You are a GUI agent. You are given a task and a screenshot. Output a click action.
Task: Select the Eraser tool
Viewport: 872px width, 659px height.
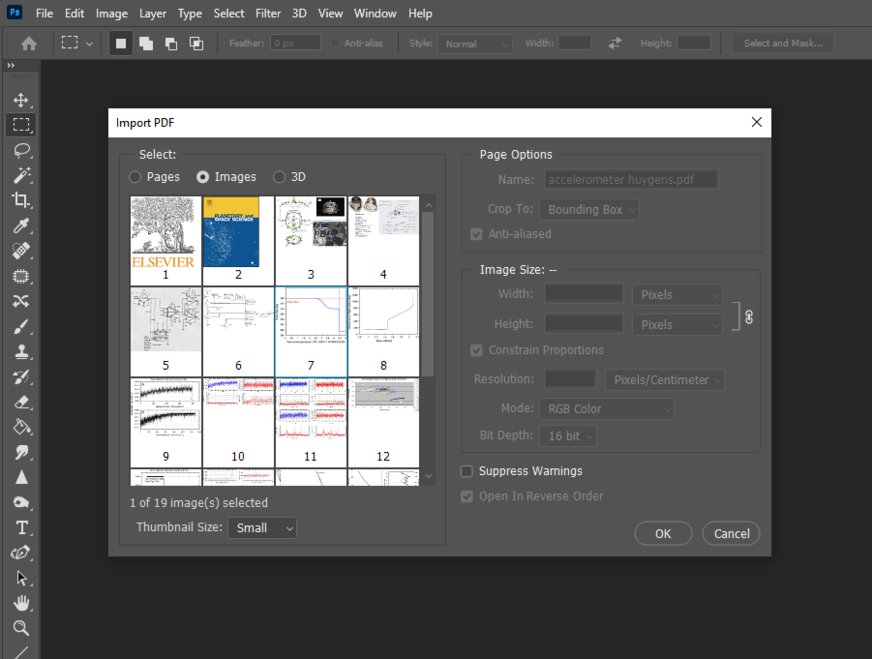coord(21,402)
